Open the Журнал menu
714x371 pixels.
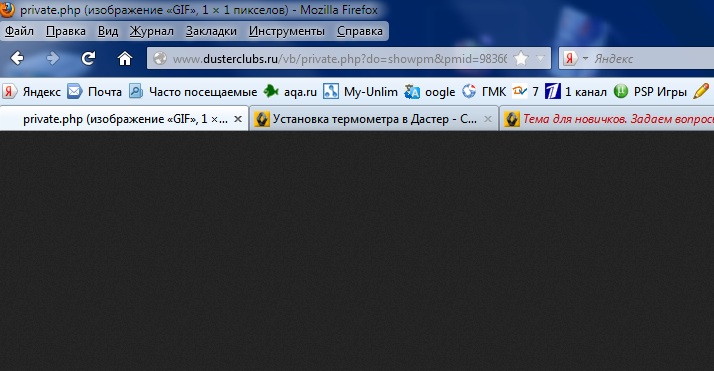[152, 31]
